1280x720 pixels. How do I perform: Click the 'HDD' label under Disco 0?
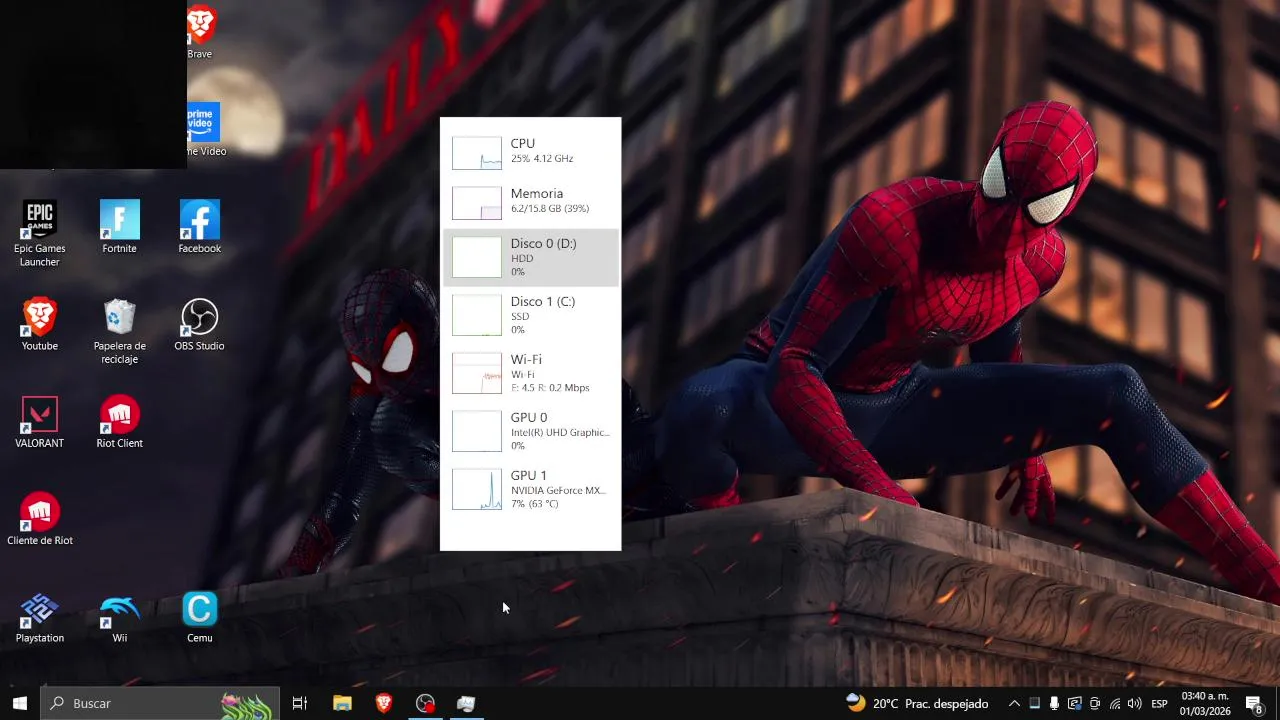(522, 259)
